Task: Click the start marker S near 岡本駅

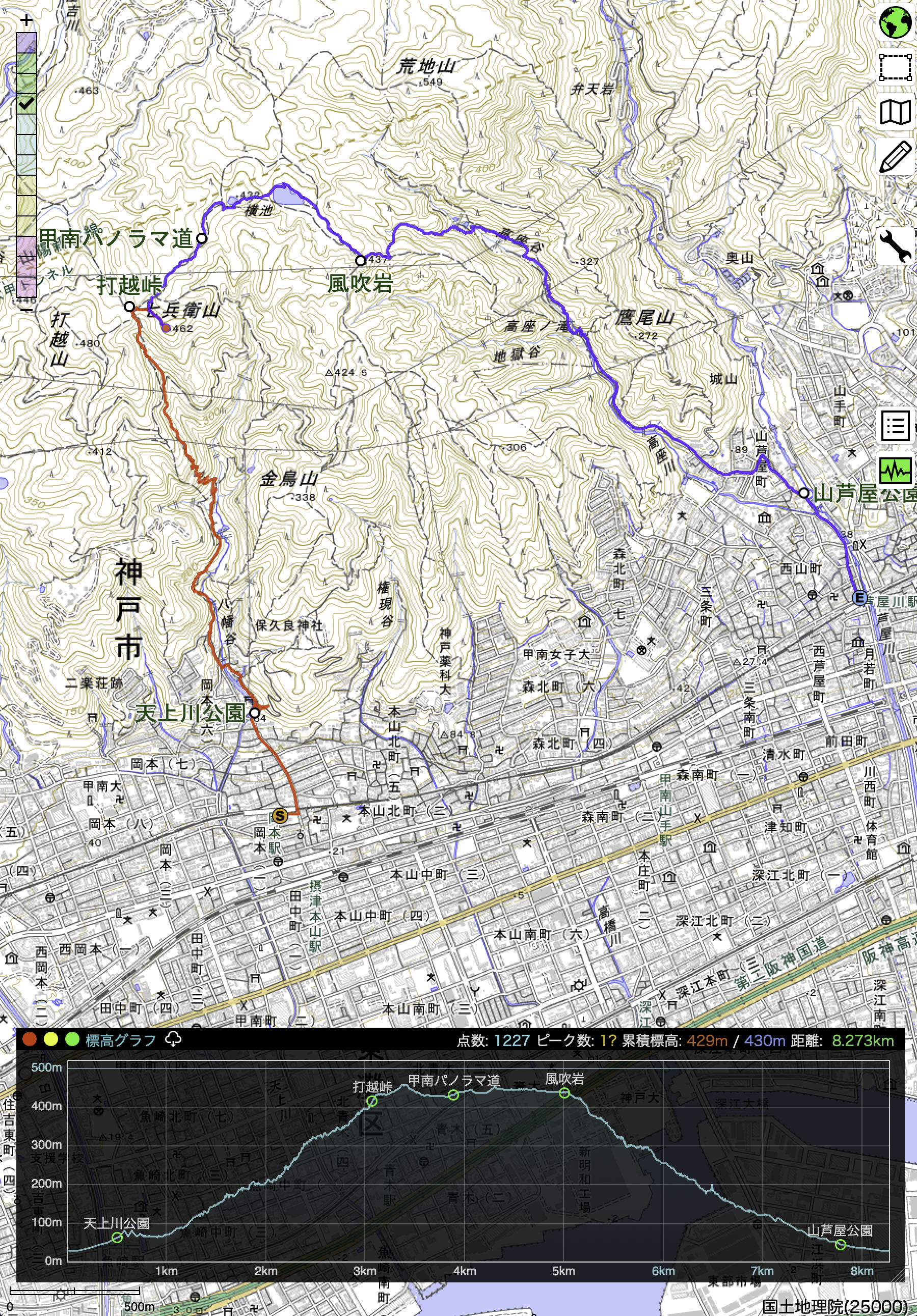Action: tap(280, 815)
